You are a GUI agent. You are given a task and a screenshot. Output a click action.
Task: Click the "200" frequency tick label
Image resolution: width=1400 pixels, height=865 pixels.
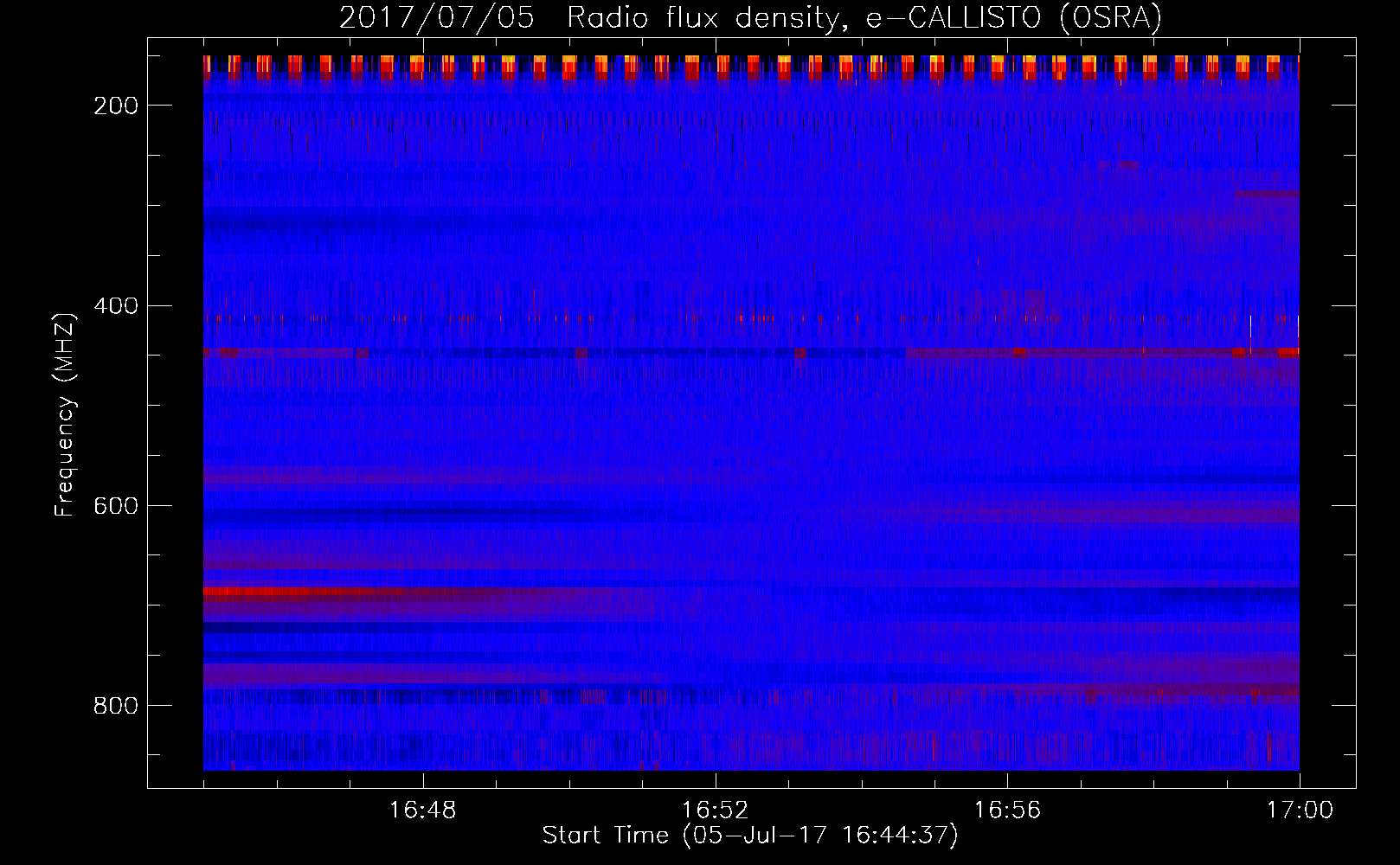coord(116,106)
